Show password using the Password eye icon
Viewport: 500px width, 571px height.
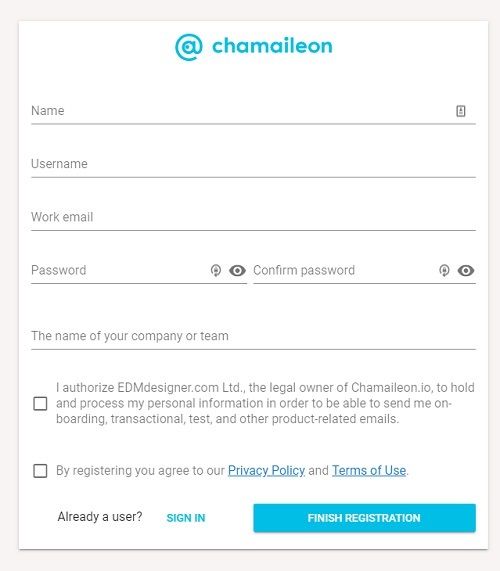(x=237, y=270)
